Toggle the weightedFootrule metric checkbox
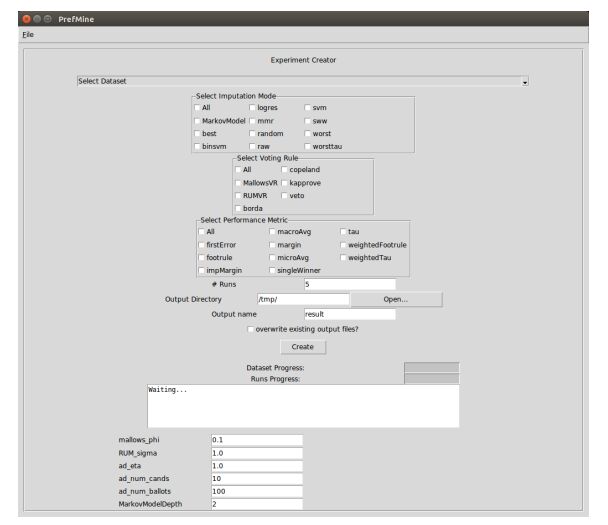The width and height of the screenshot is (608, 525). click(344, 244)
